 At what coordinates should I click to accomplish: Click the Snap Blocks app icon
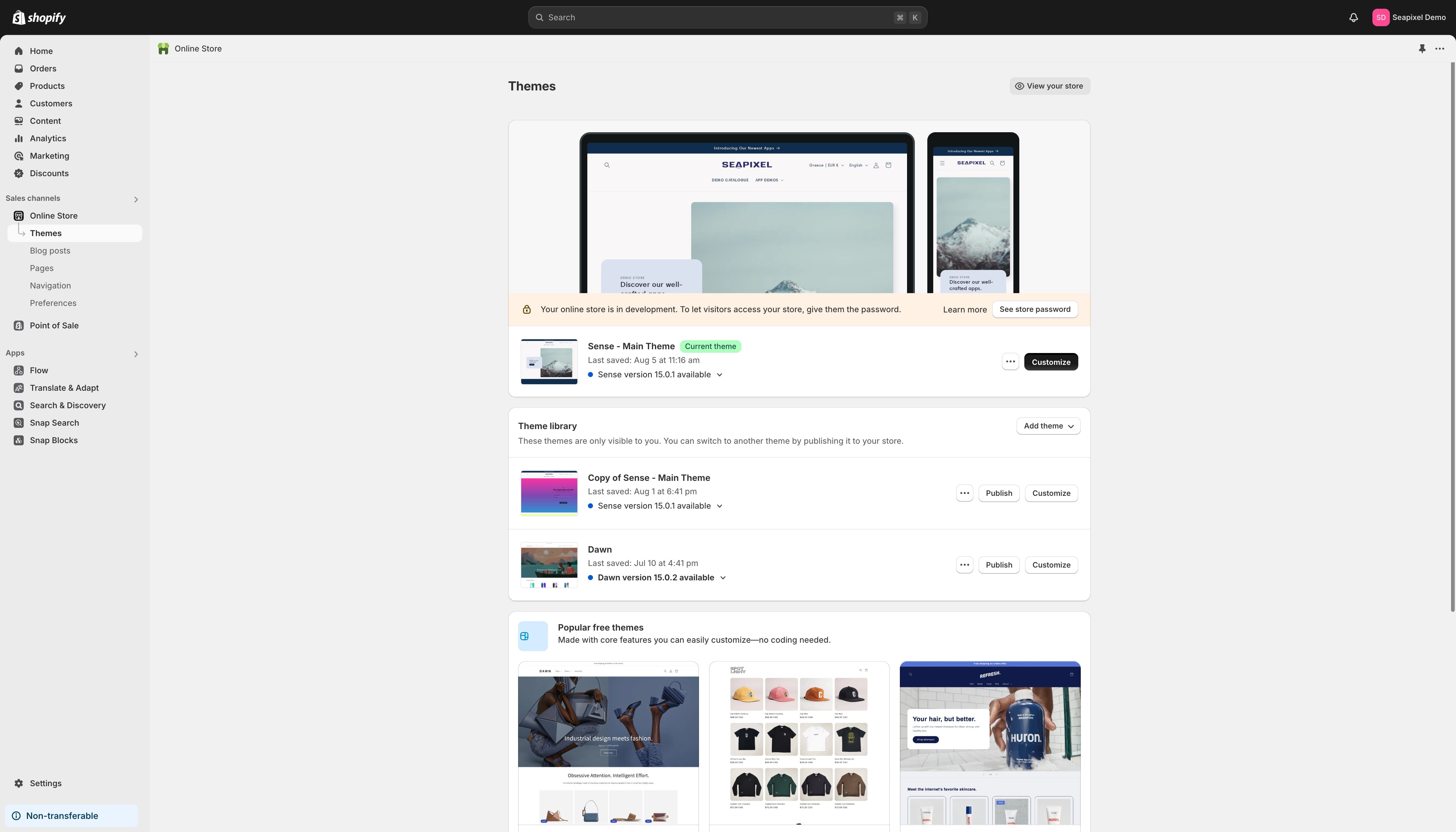pos(19,440)
